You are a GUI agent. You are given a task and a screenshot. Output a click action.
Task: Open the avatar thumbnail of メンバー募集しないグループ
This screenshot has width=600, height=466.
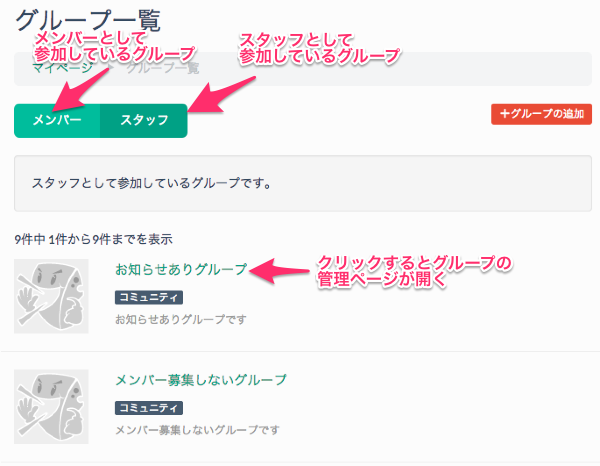51,406
